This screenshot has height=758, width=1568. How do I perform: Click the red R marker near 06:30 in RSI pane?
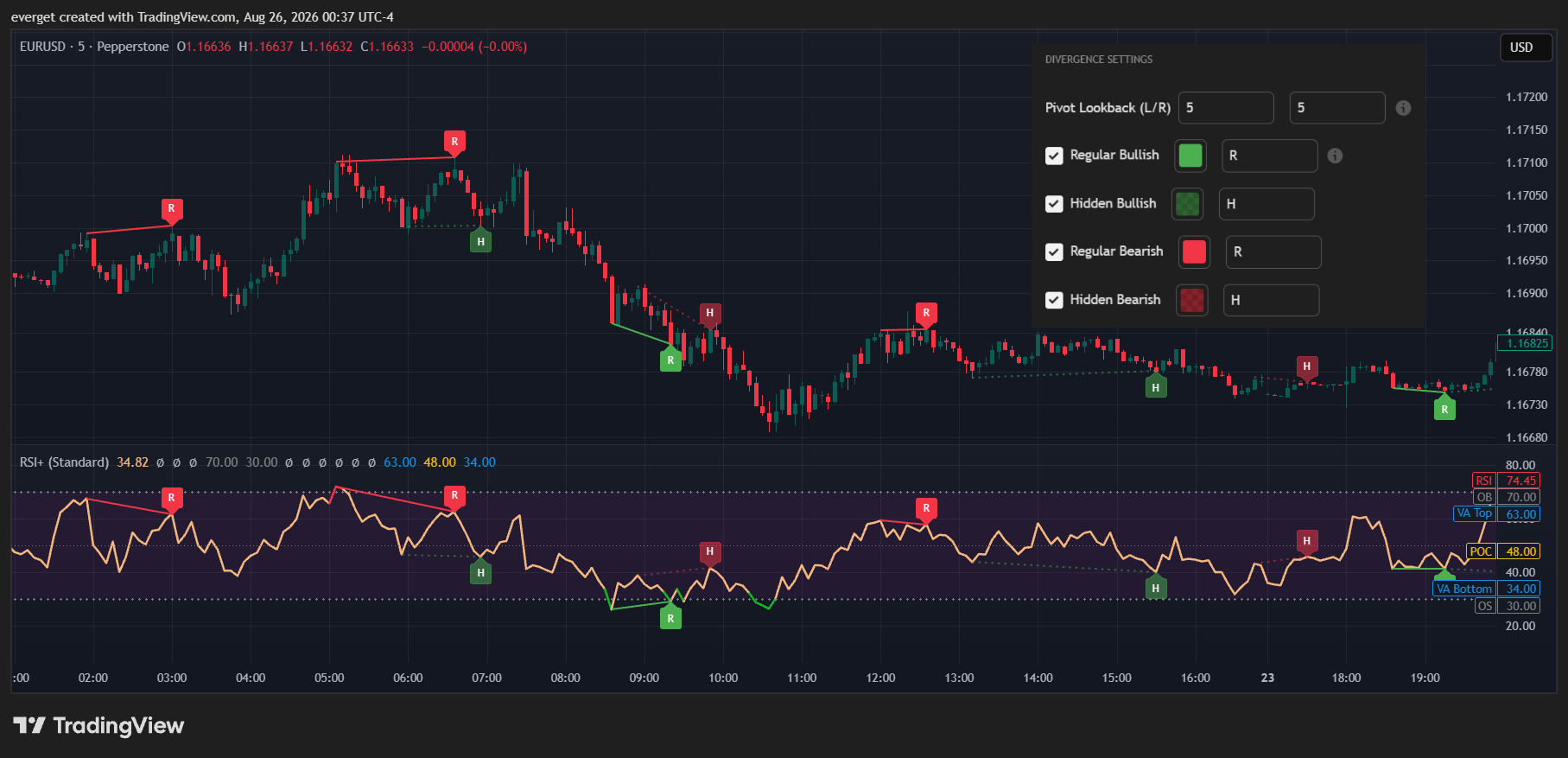454,497
